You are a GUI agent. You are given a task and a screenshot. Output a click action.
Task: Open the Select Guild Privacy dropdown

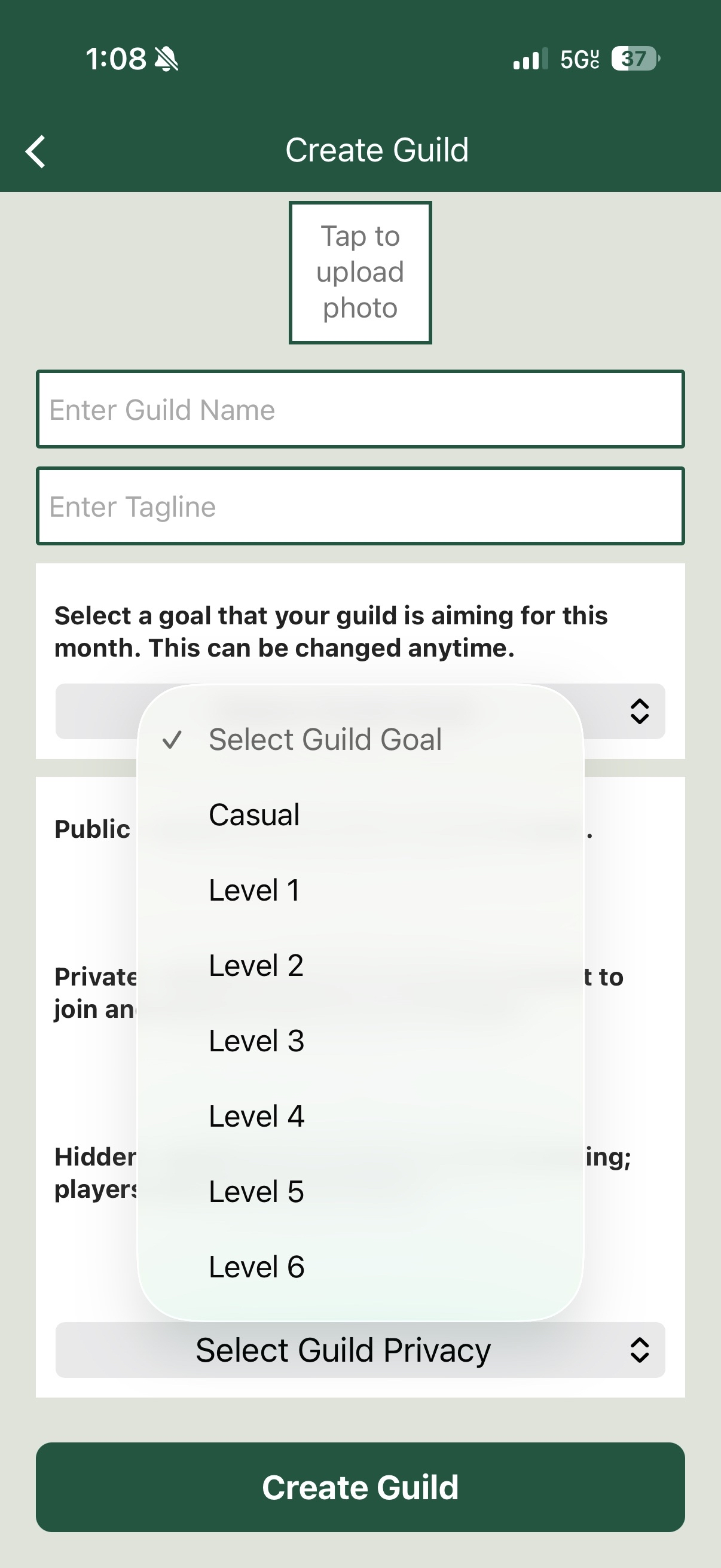coord(343,1350)
